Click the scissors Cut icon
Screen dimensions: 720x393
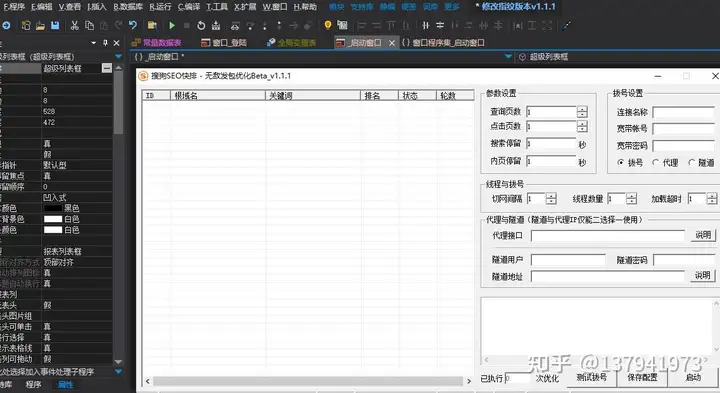click(74, 26)
